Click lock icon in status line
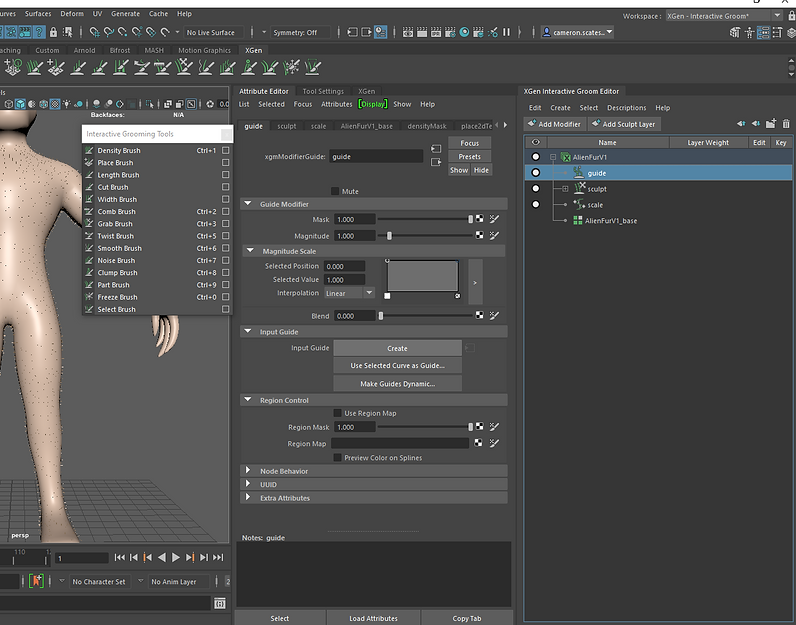 (53, 32)
